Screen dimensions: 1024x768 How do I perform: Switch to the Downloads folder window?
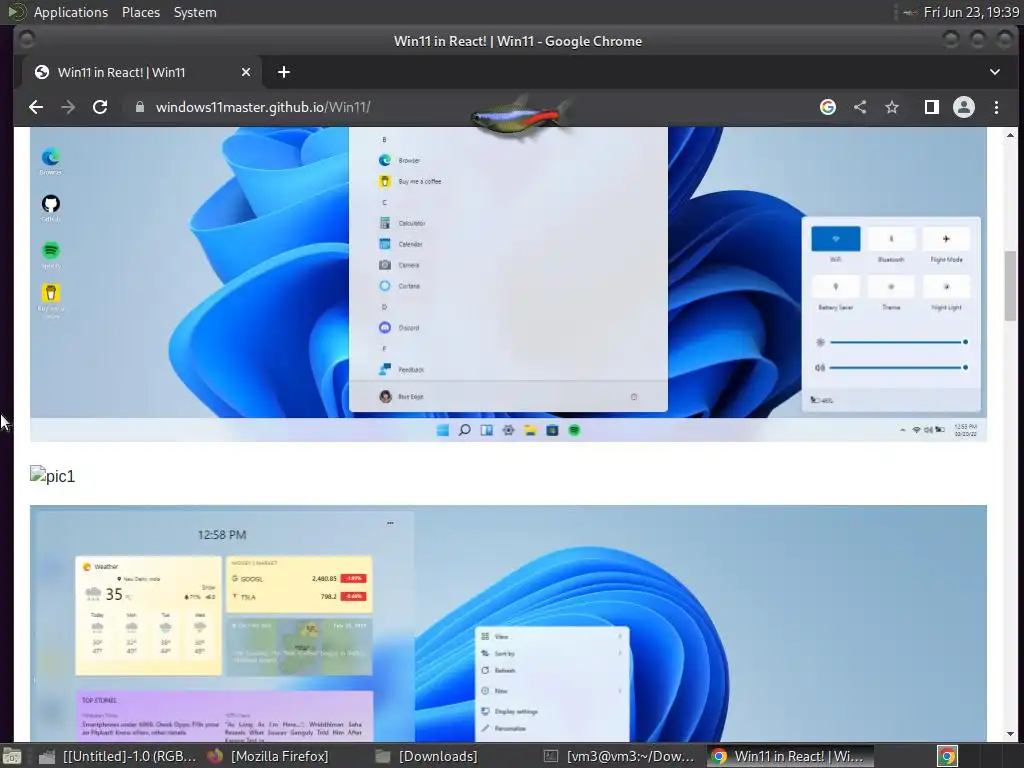pyautogui.click(x=426, y=756)
